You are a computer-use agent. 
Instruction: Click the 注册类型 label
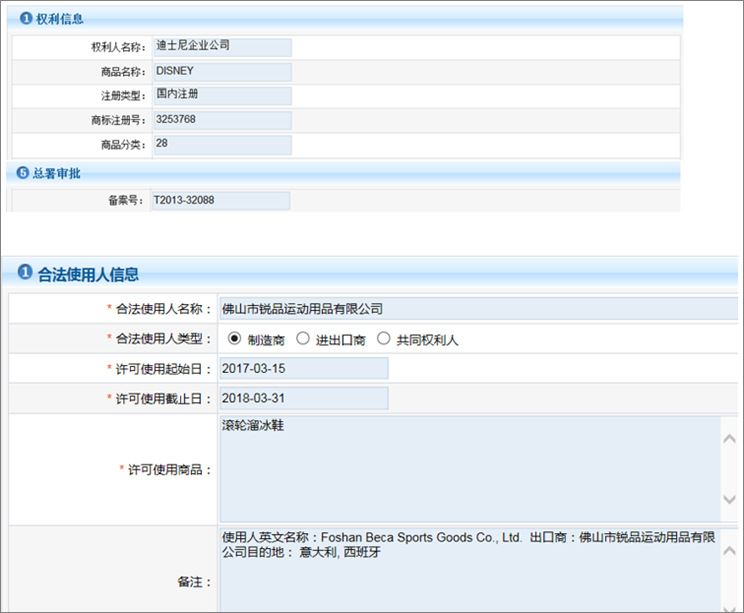point(123,96)
